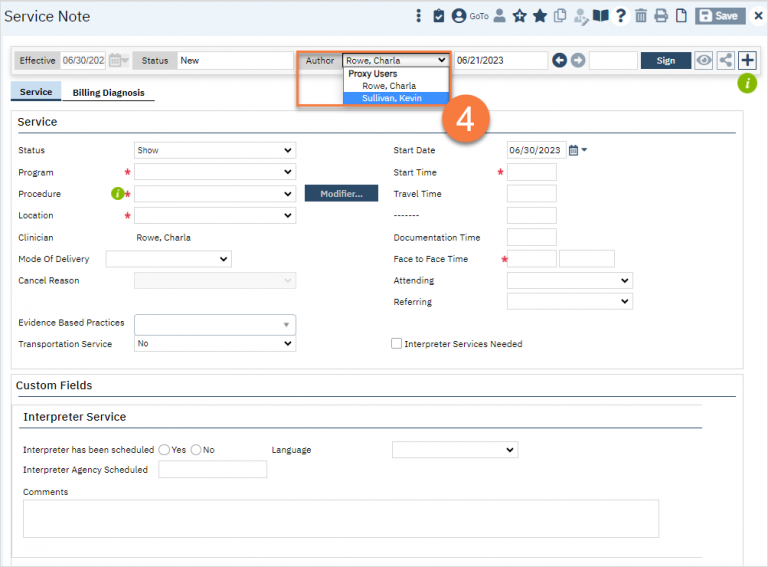Select No for Interpreter has been scheduled
The width and height of the screenshot is (768, 567).
click(x=196, y=450)
